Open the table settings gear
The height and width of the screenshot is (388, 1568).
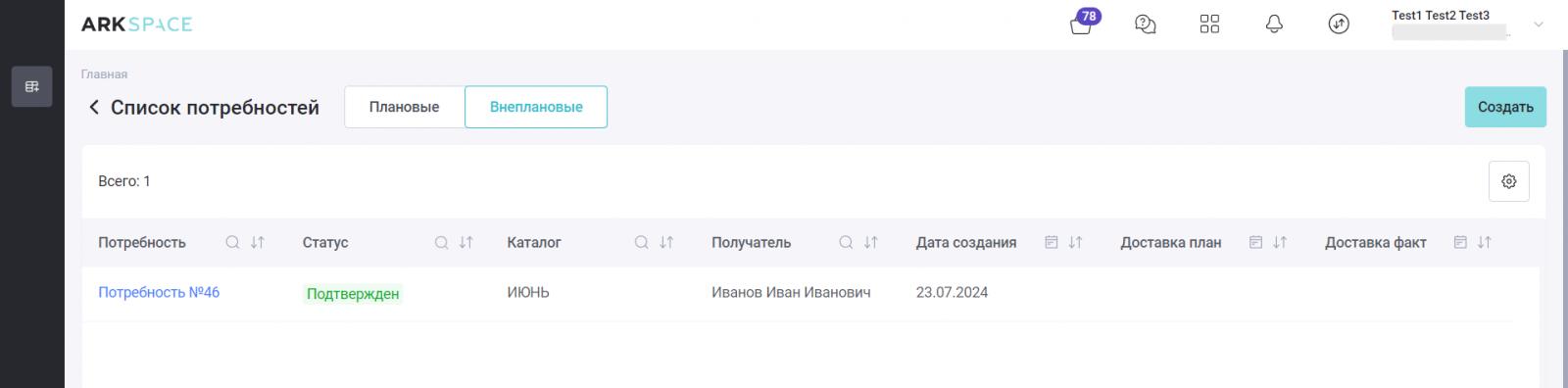[x=1508, y=181]
